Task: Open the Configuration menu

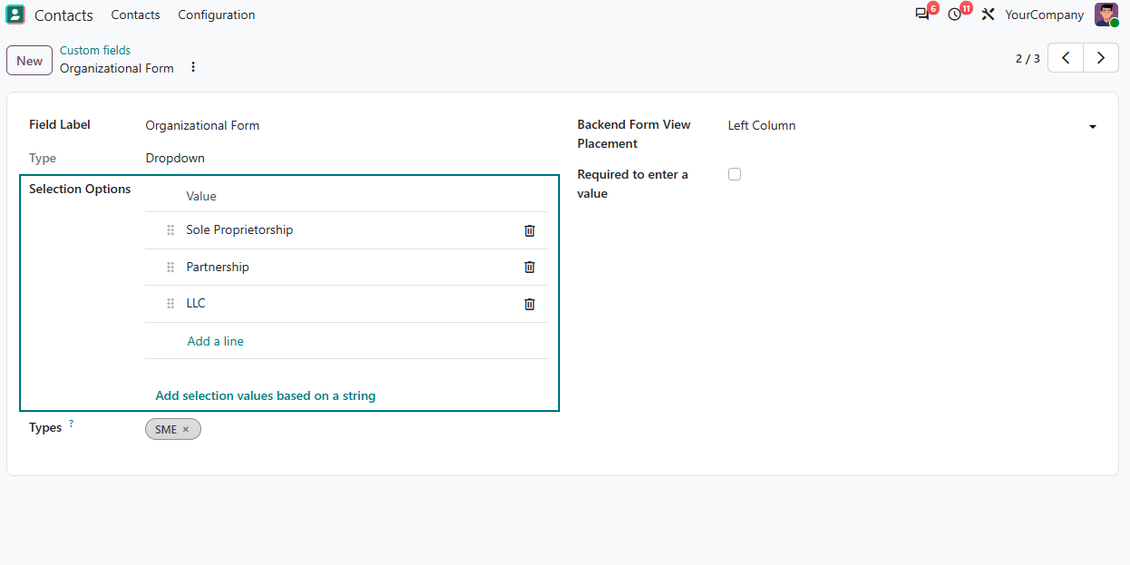Action: coord(216,14)
